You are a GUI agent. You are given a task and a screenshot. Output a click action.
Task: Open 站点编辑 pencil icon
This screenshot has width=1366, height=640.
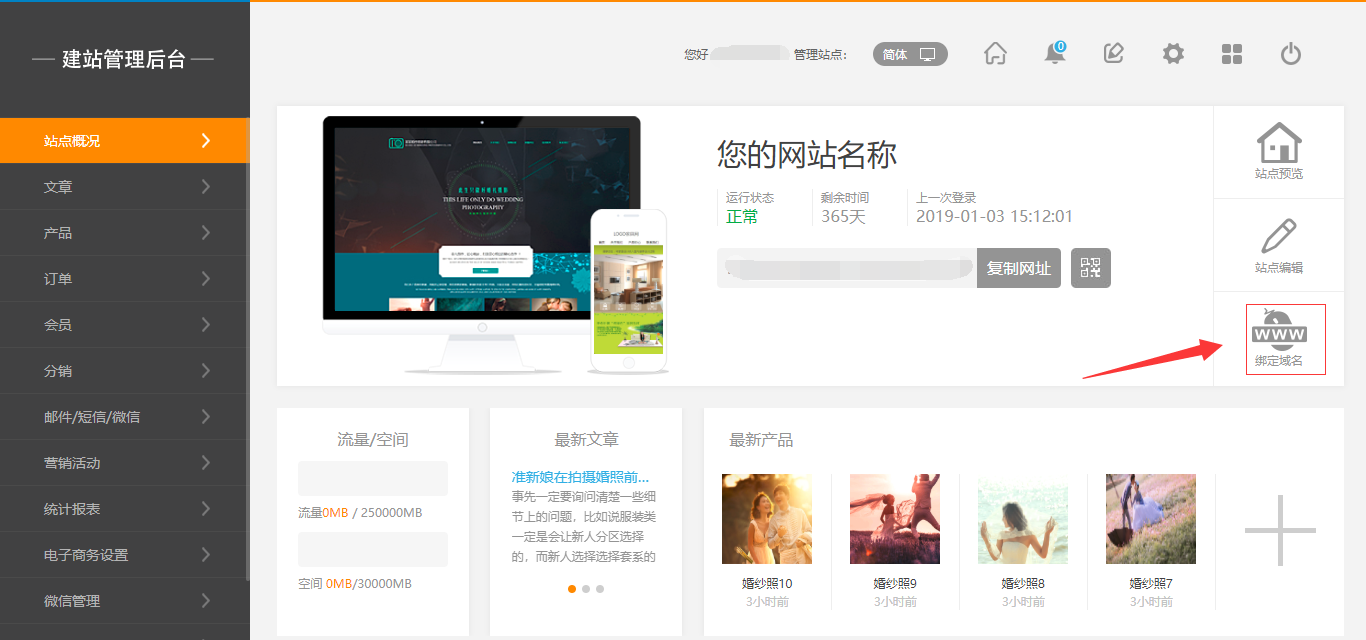pyautogui.click(x=1279, y=245)
